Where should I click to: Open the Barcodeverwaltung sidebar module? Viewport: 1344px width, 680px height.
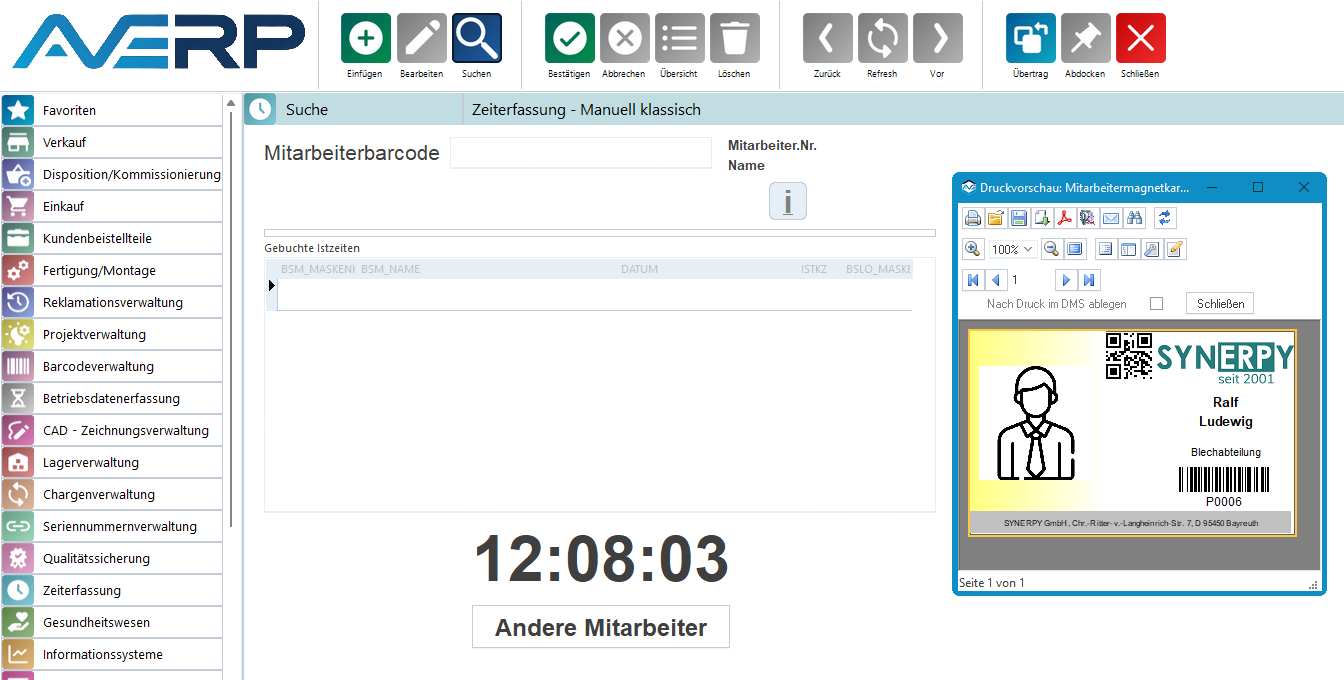[98, 366]
